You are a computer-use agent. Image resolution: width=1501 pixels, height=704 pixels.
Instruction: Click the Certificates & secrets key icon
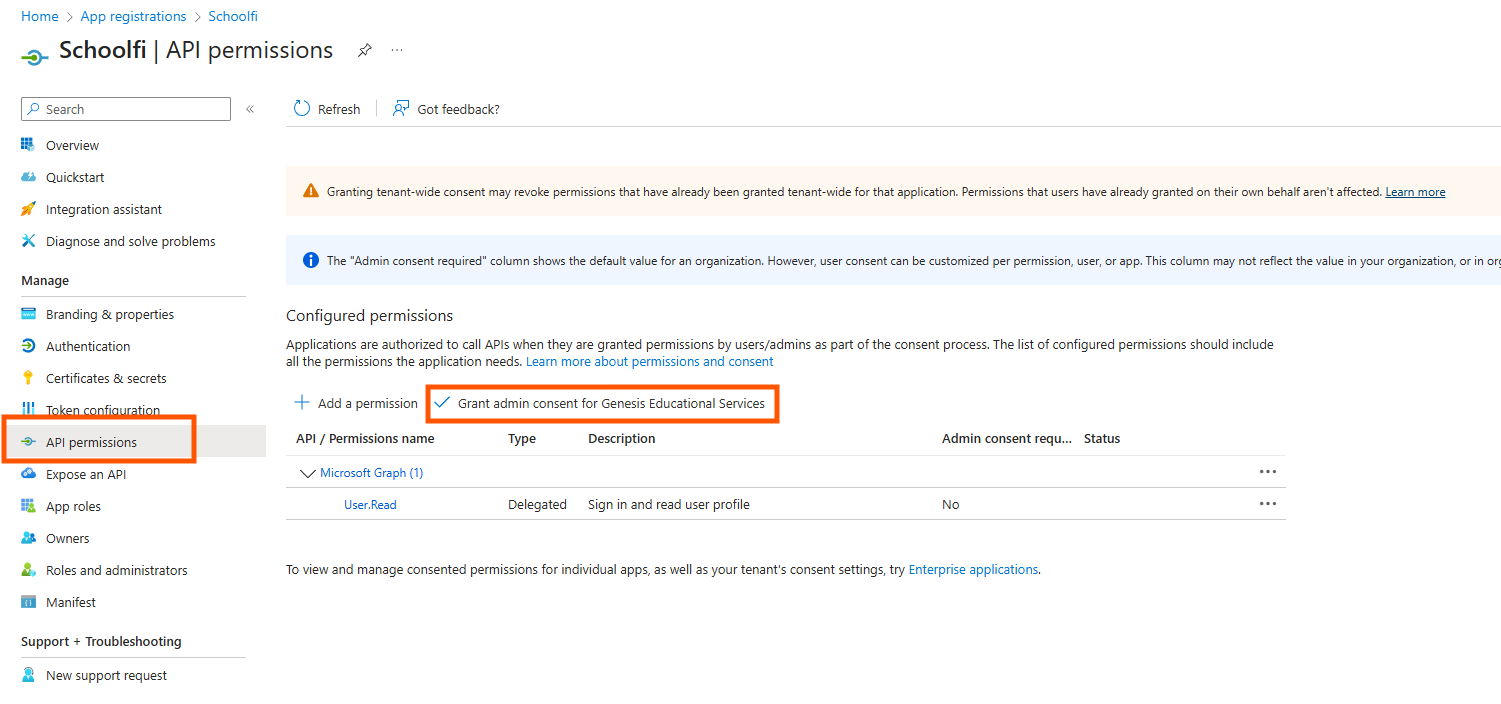28,378
